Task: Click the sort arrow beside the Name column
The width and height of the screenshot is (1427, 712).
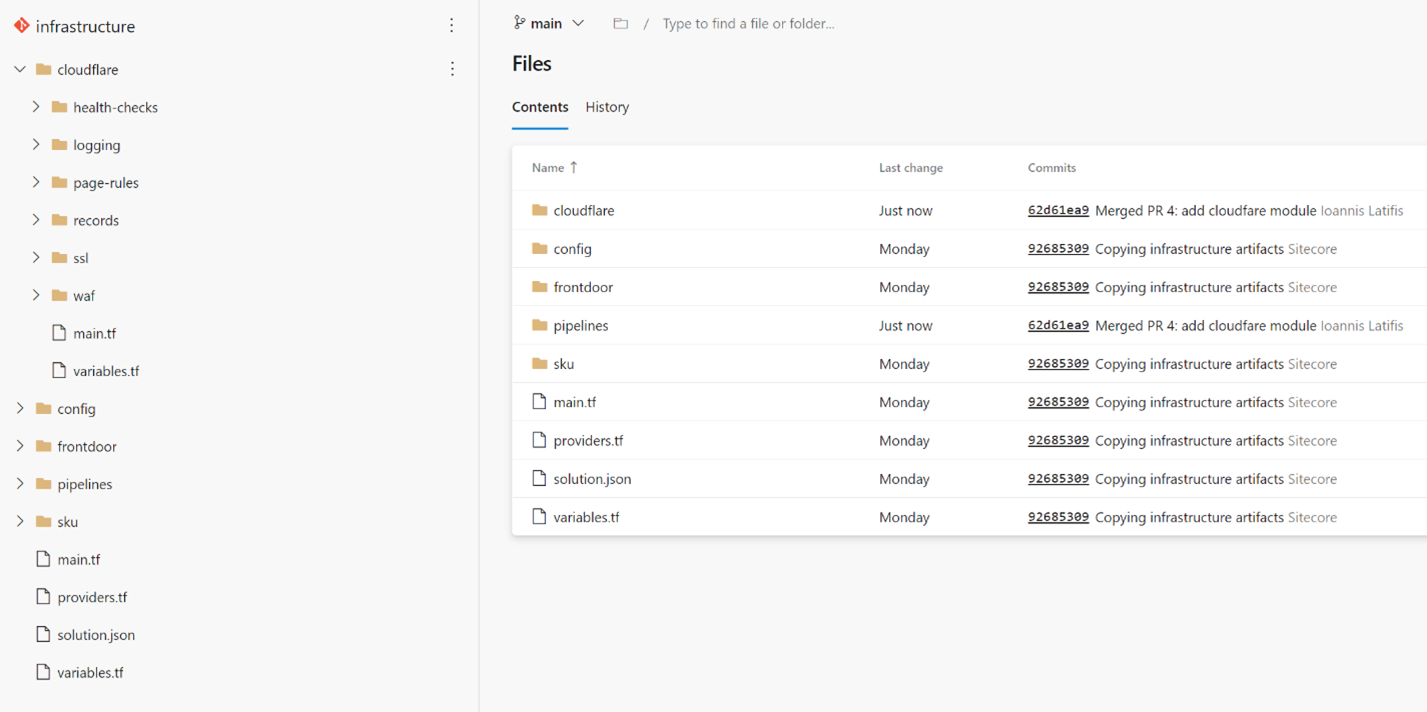Action: [x=574, y=167]
